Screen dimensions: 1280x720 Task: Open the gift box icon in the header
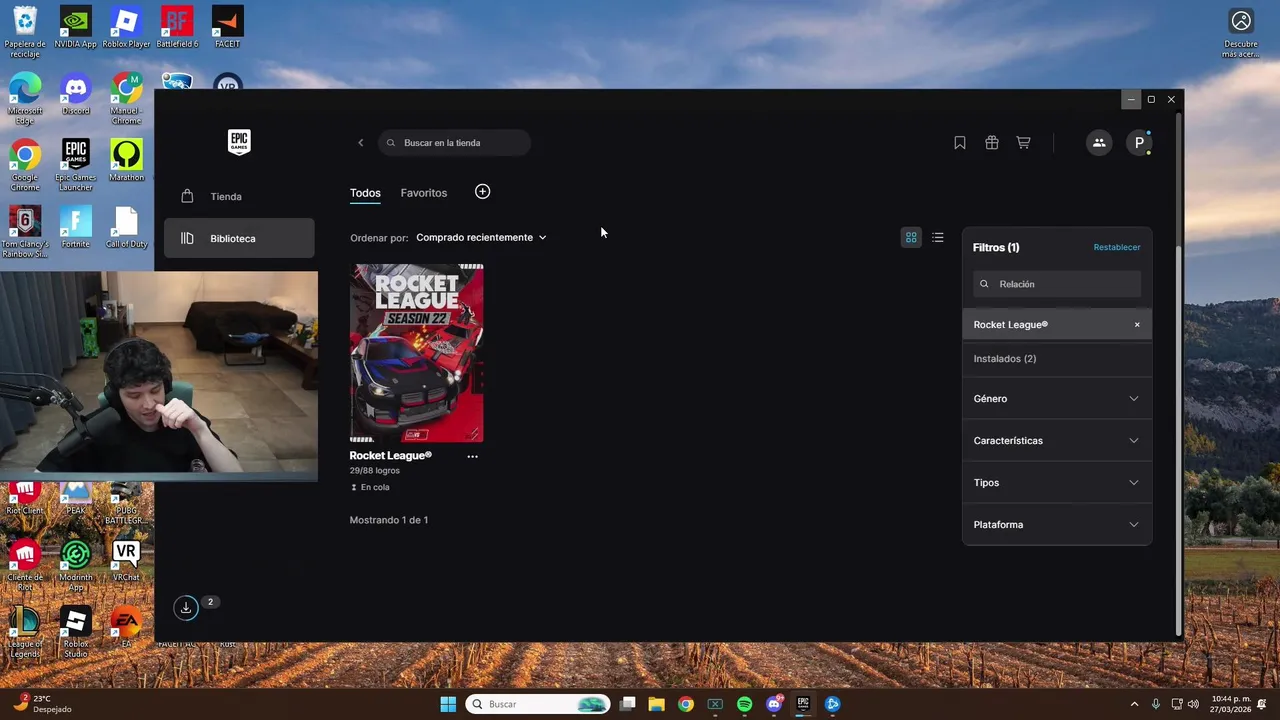click(992, 143)
